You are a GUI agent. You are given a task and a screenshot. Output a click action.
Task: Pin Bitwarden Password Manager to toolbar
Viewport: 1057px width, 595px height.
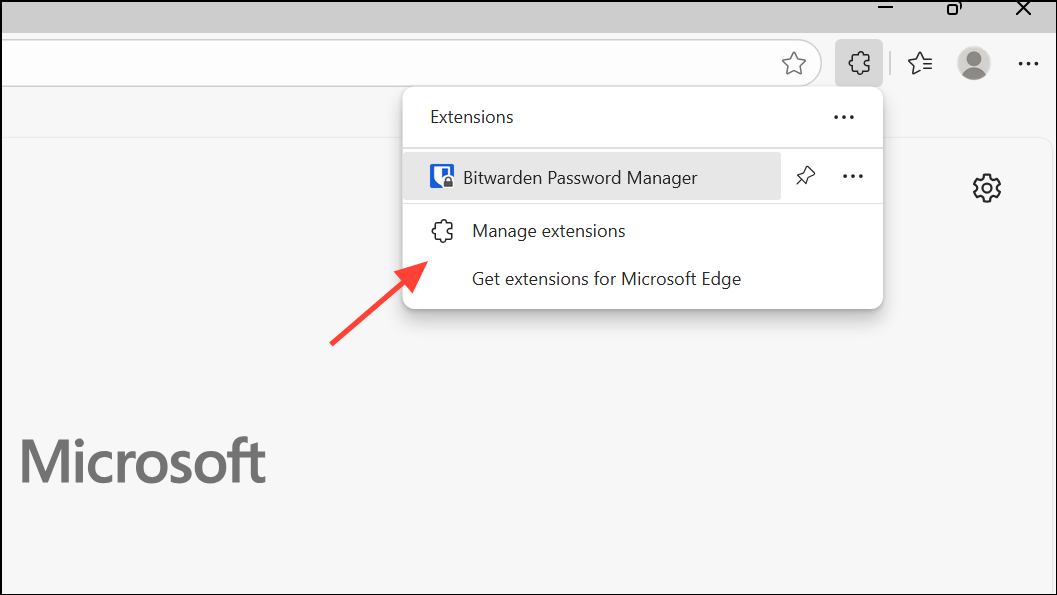(x=806, y=176)
